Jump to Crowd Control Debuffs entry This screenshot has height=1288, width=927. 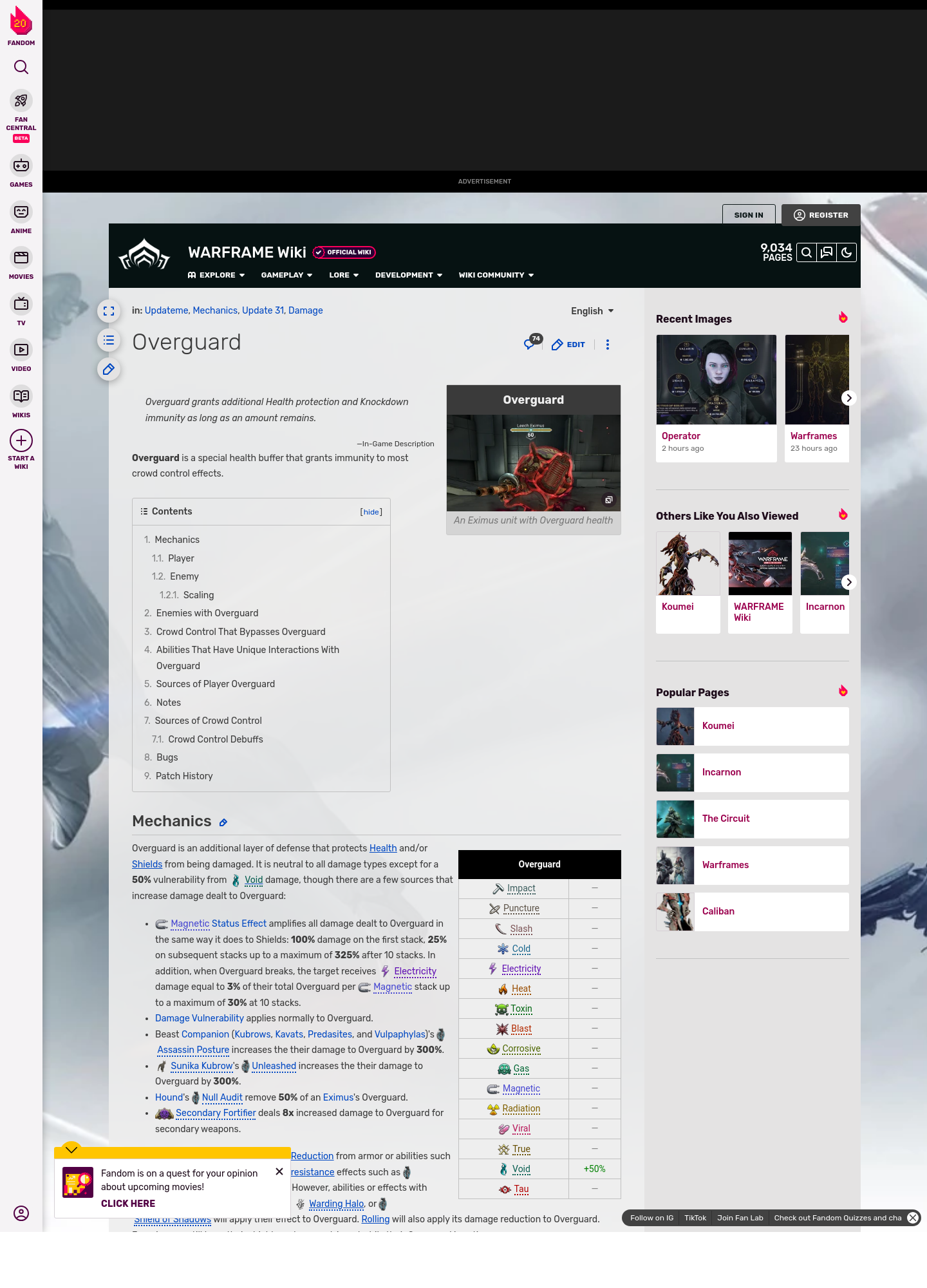[216, 739]
